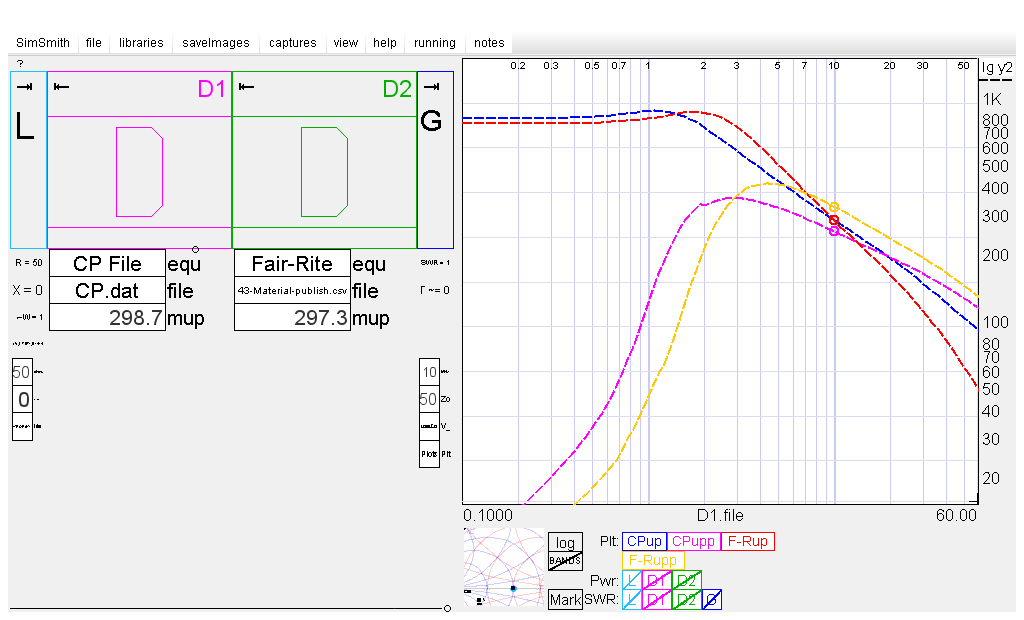Click the generator V_ mode field
This screenshot has width=1024, height=620.
pyautogui.click(x=429, y=427)
